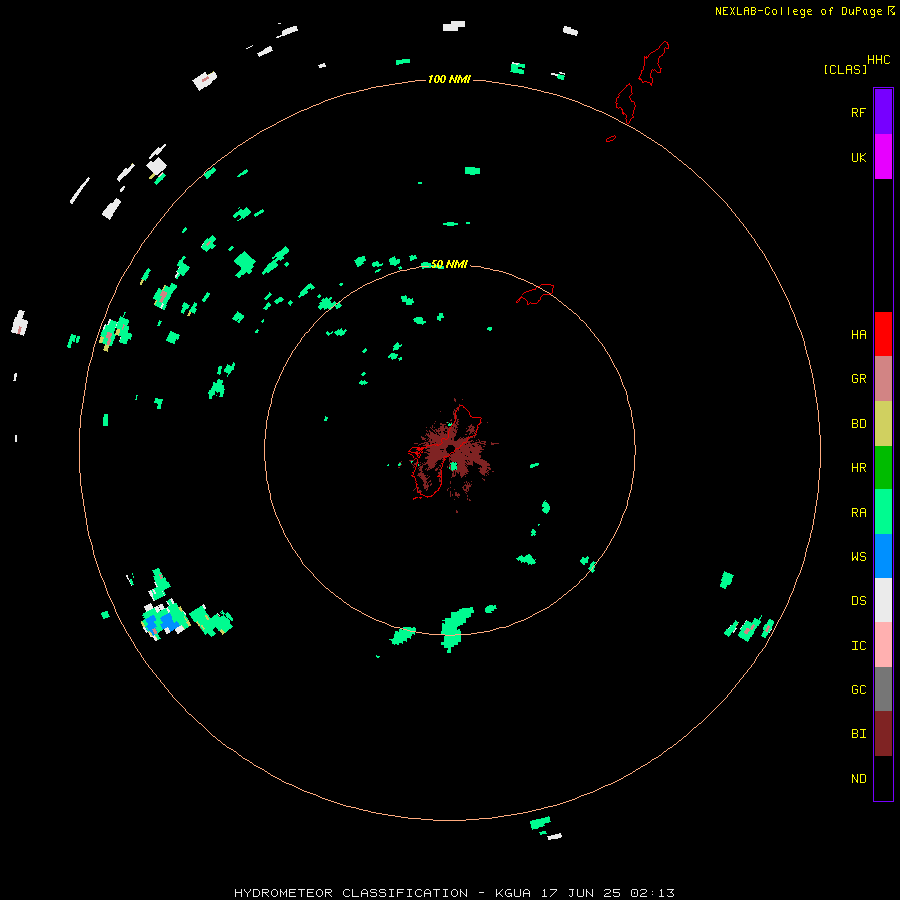Click the WS blue legend swatch
Screen dimensions: 900x900
[x=883, y=556]
